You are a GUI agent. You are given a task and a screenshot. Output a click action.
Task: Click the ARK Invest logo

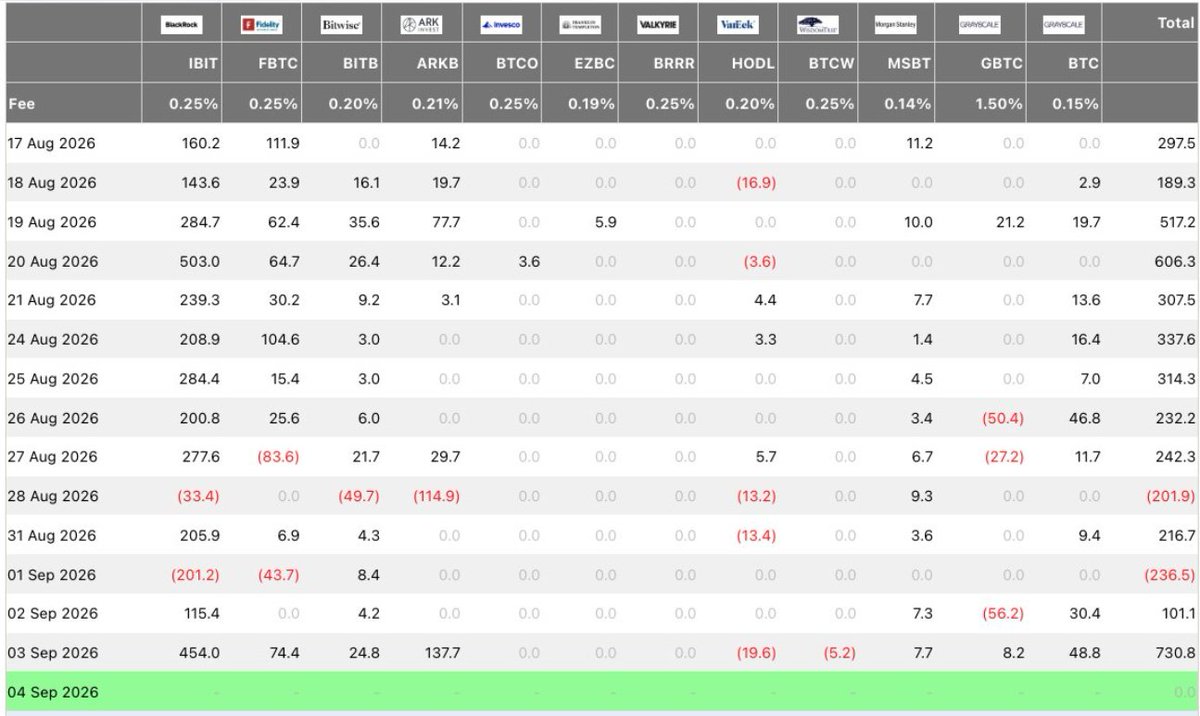422,26
